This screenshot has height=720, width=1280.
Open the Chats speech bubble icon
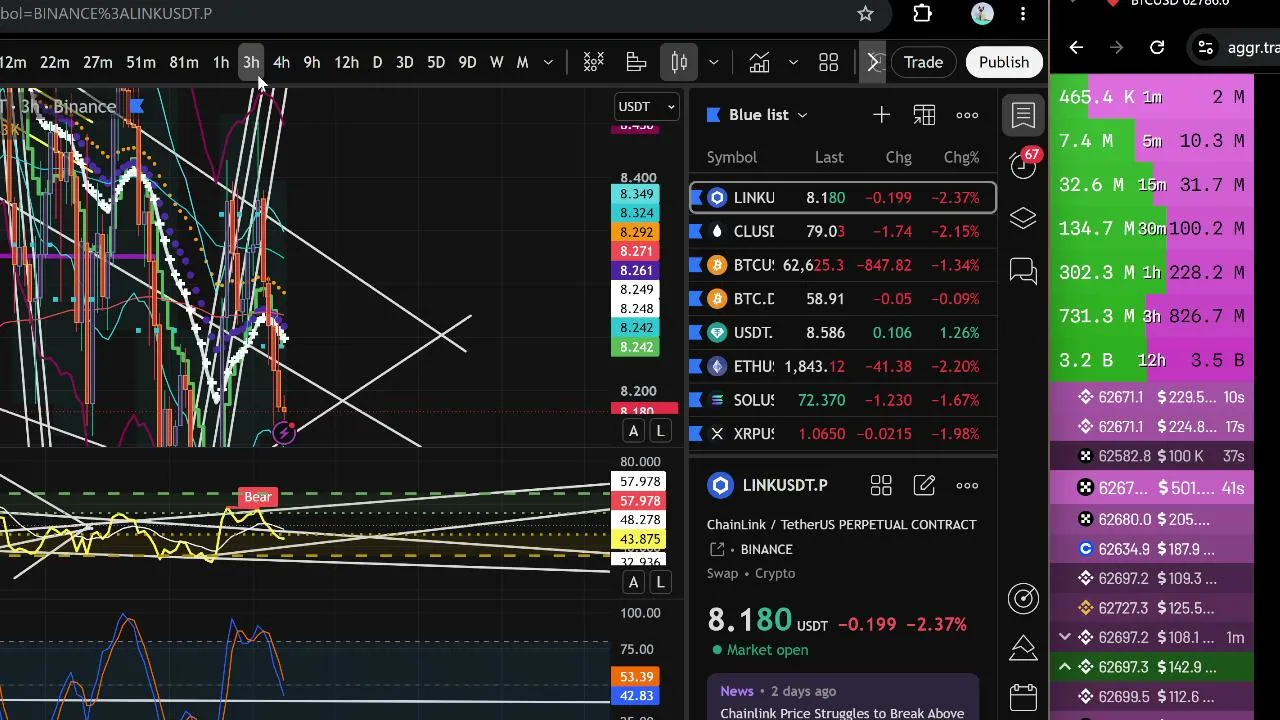(x=1023, y=271)
